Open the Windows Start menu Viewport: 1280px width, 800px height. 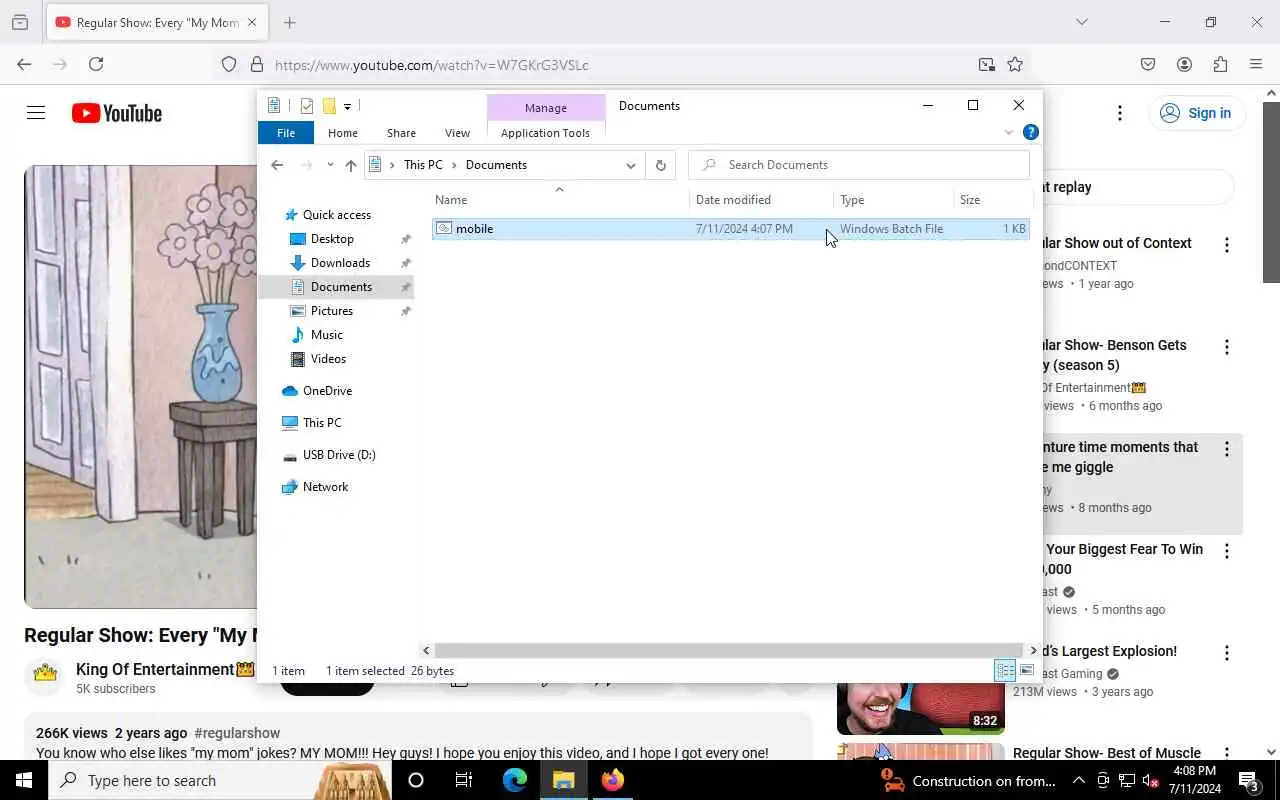tap(24, 780)
